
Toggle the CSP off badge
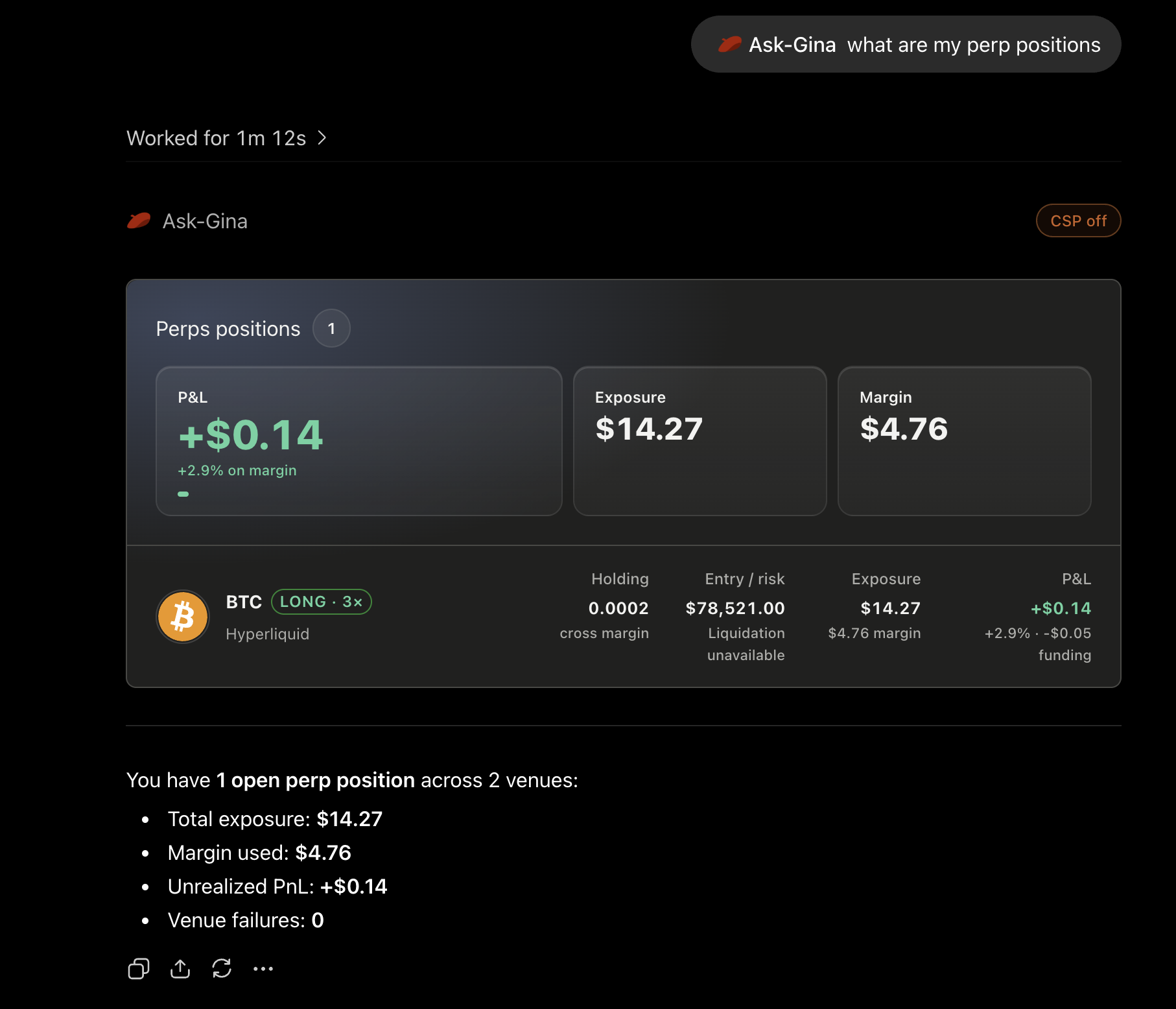coord(1078,221)
